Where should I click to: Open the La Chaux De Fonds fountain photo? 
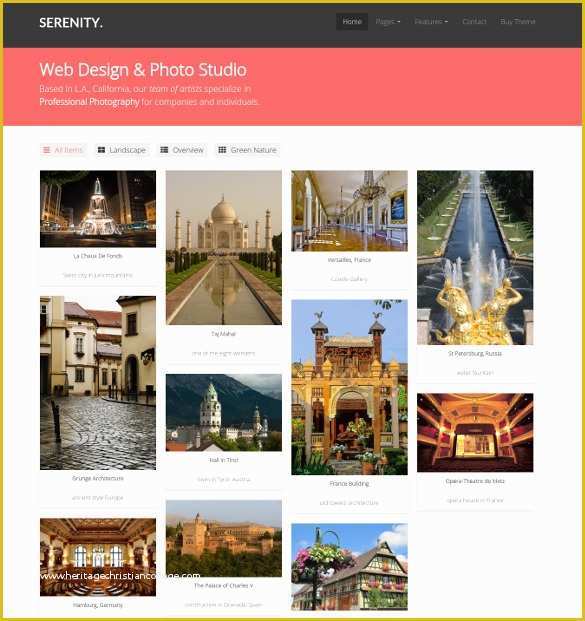pos(98,209)
